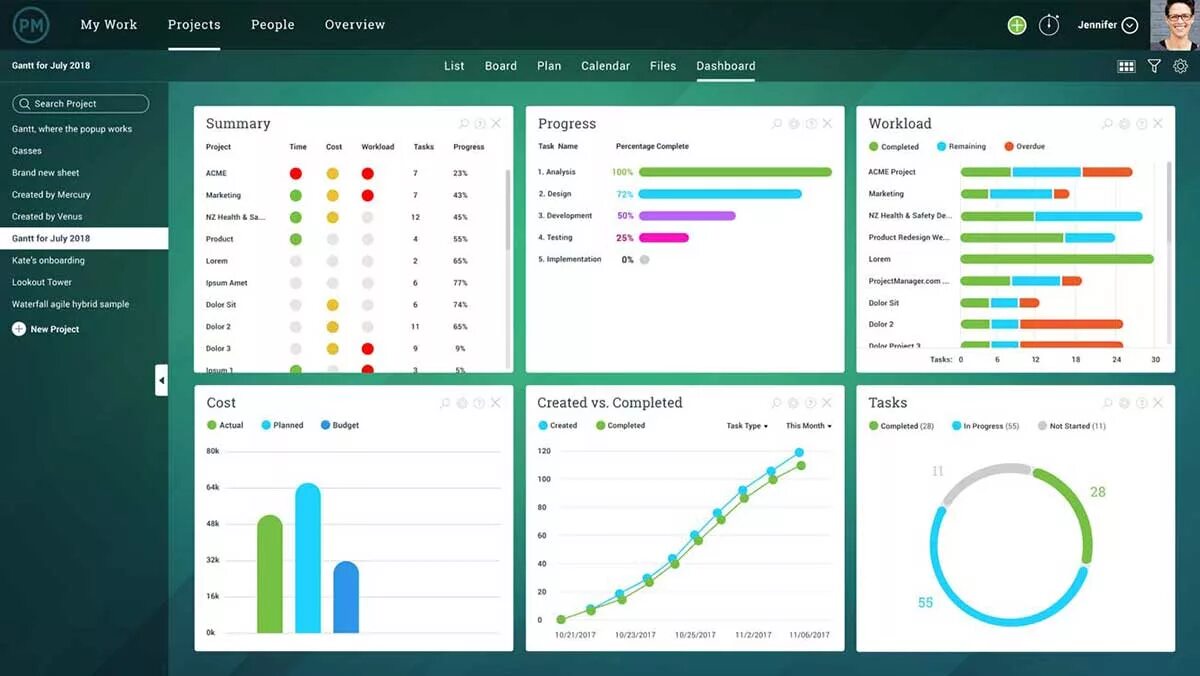
Task: Close the Progress panel
Action: (827, 124)
